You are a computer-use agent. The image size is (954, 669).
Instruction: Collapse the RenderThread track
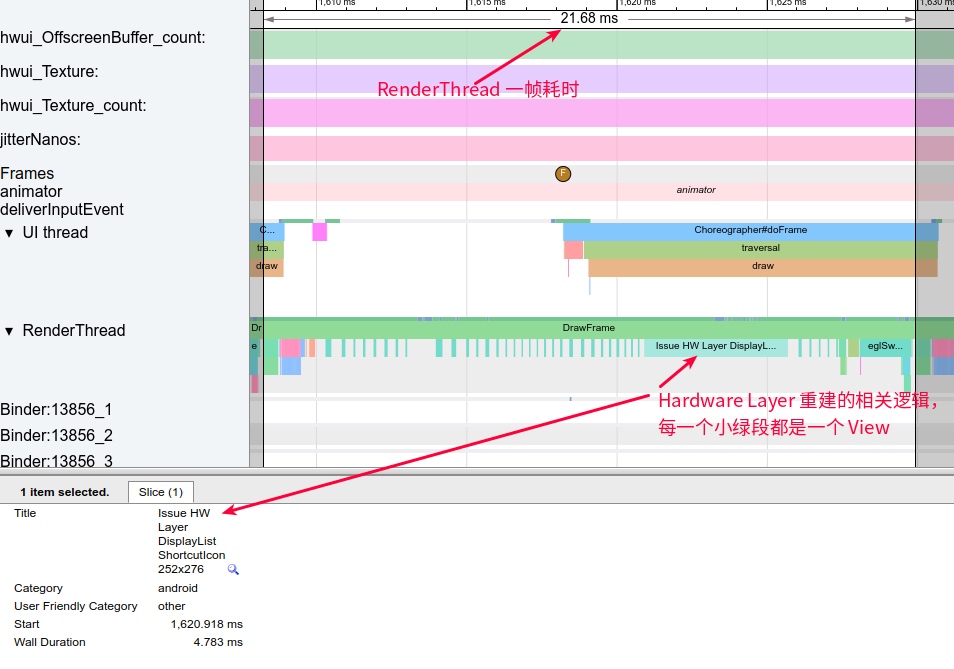click(10, 331)
